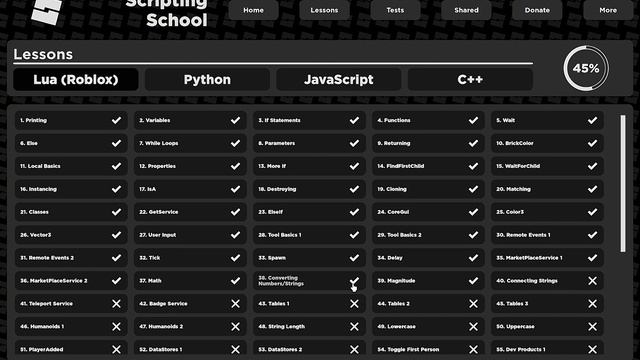Screen dimensions: 640x360
Task: Click the X icon beside 45. Tables 3
Action: (x=592, y=304)
